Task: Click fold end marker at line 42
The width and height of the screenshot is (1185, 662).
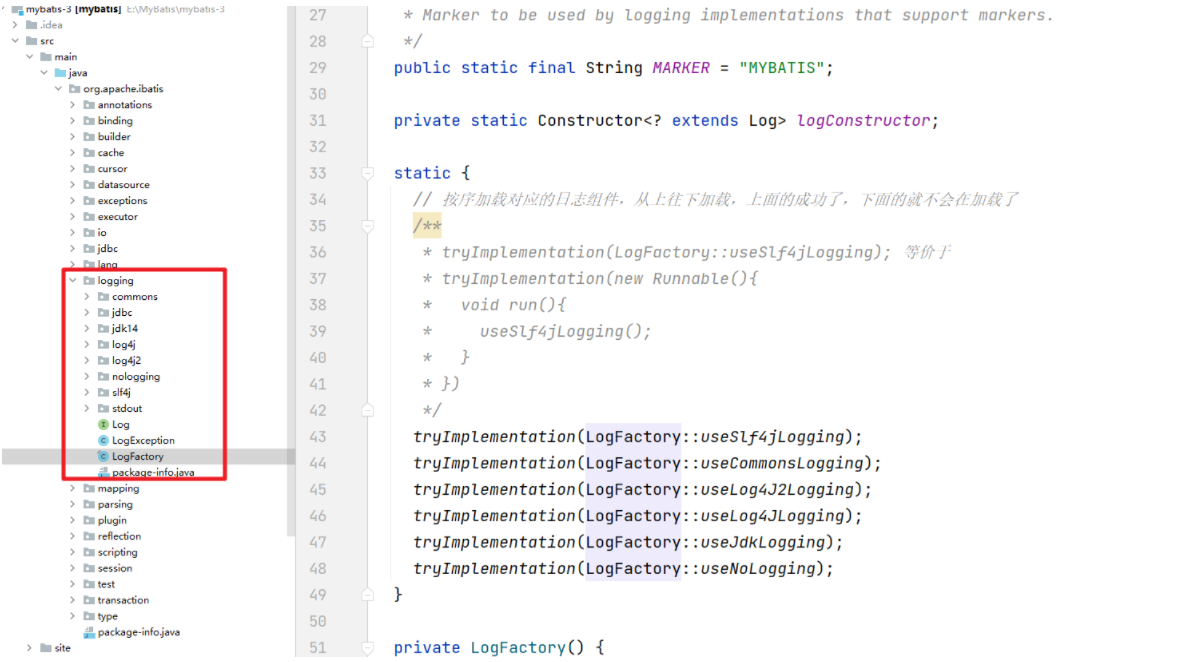Action: (x=367, y=410)
